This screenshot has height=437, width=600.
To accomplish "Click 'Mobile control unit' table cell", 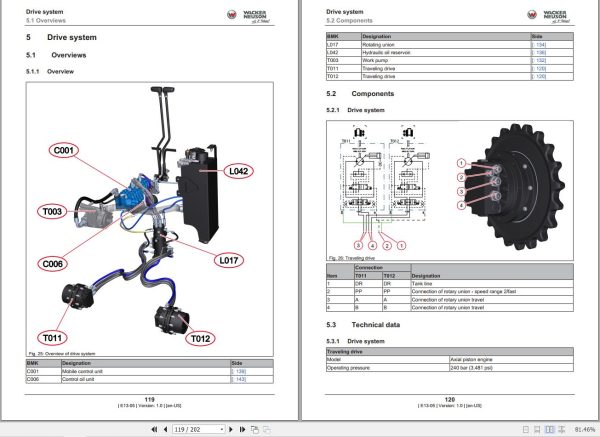I will click(x=146, y=371).
